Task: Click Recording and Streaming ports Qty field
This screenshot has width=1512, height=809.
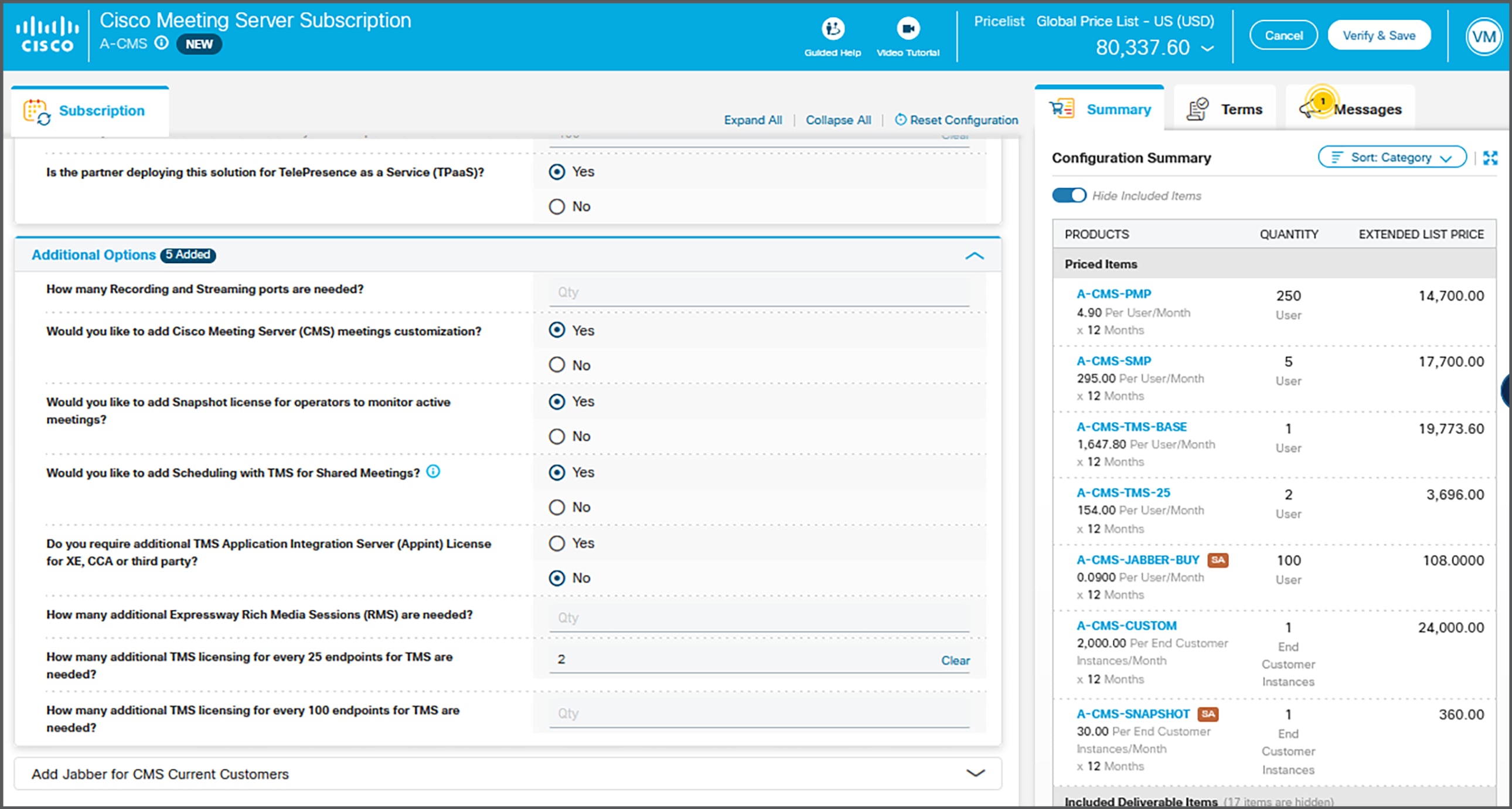Action: pyautogui.click(x=759, y=293)
